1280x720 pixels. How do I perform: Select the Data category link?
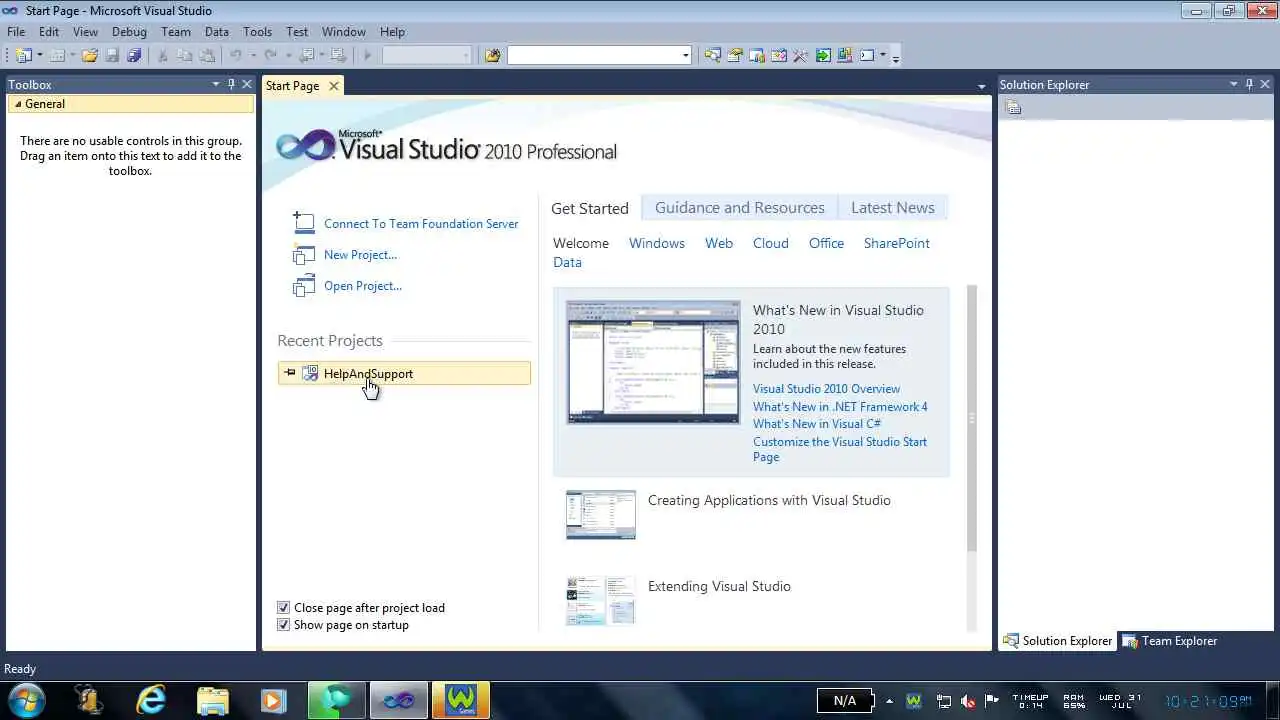567,262
